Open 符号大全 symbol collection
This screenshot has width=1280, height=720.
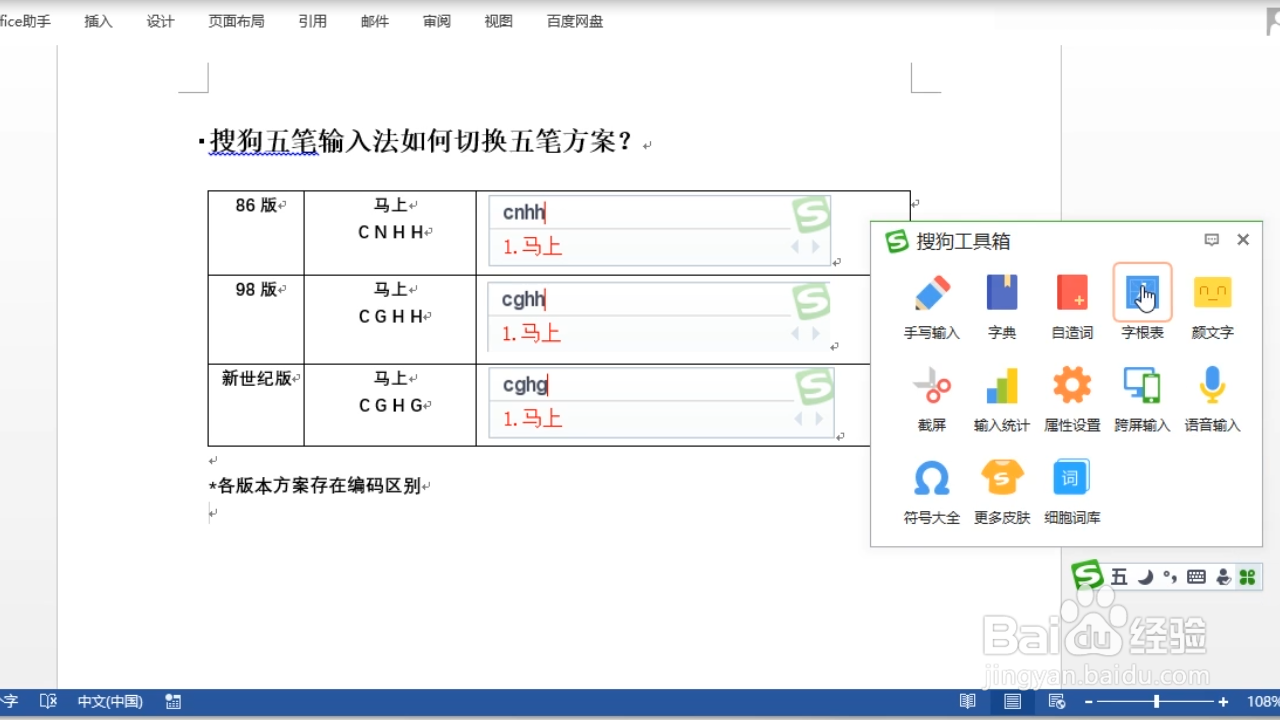(932, 492)
